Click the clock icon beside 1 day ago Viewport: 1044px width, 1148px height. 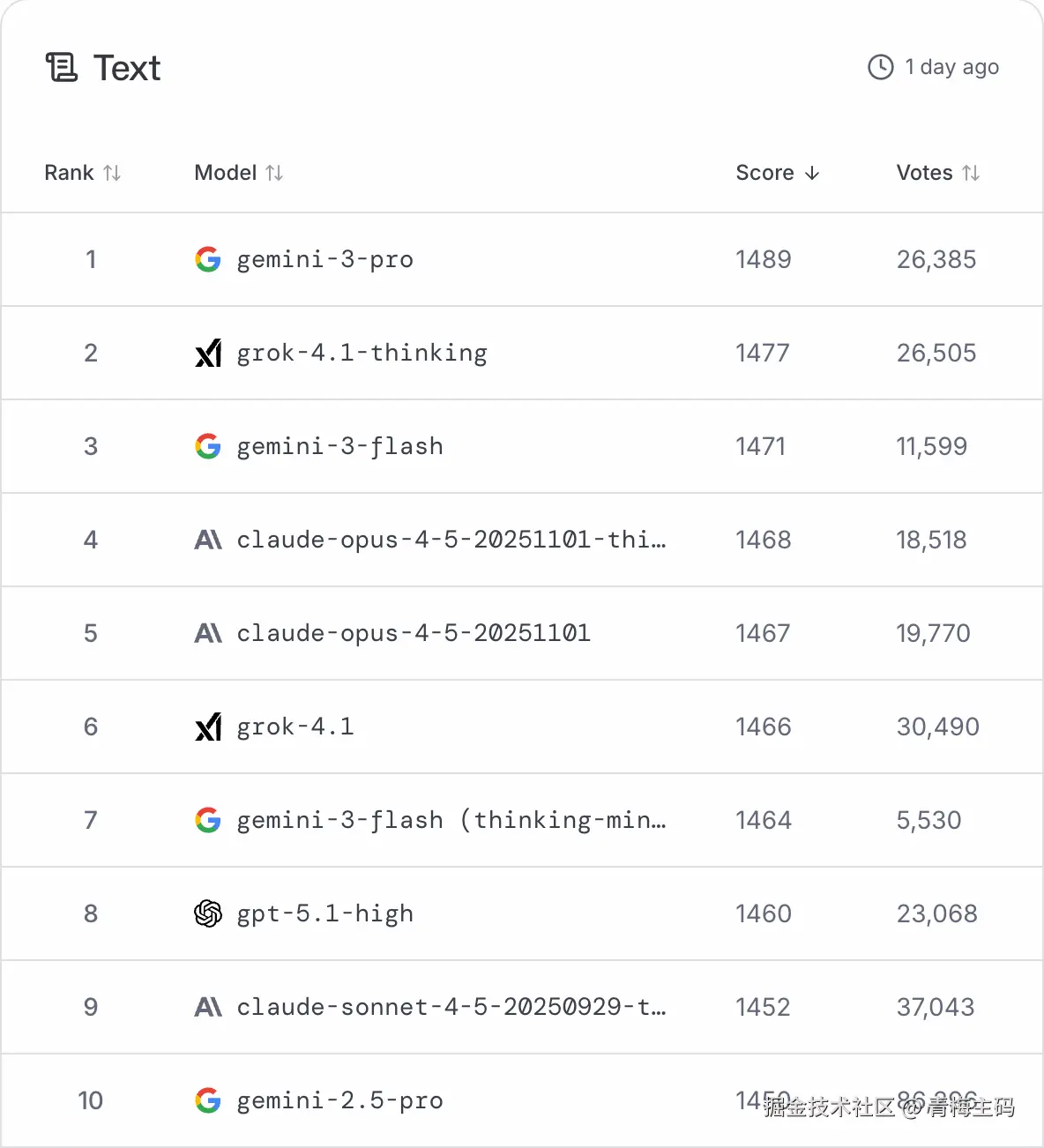click(x=881, y=67)
